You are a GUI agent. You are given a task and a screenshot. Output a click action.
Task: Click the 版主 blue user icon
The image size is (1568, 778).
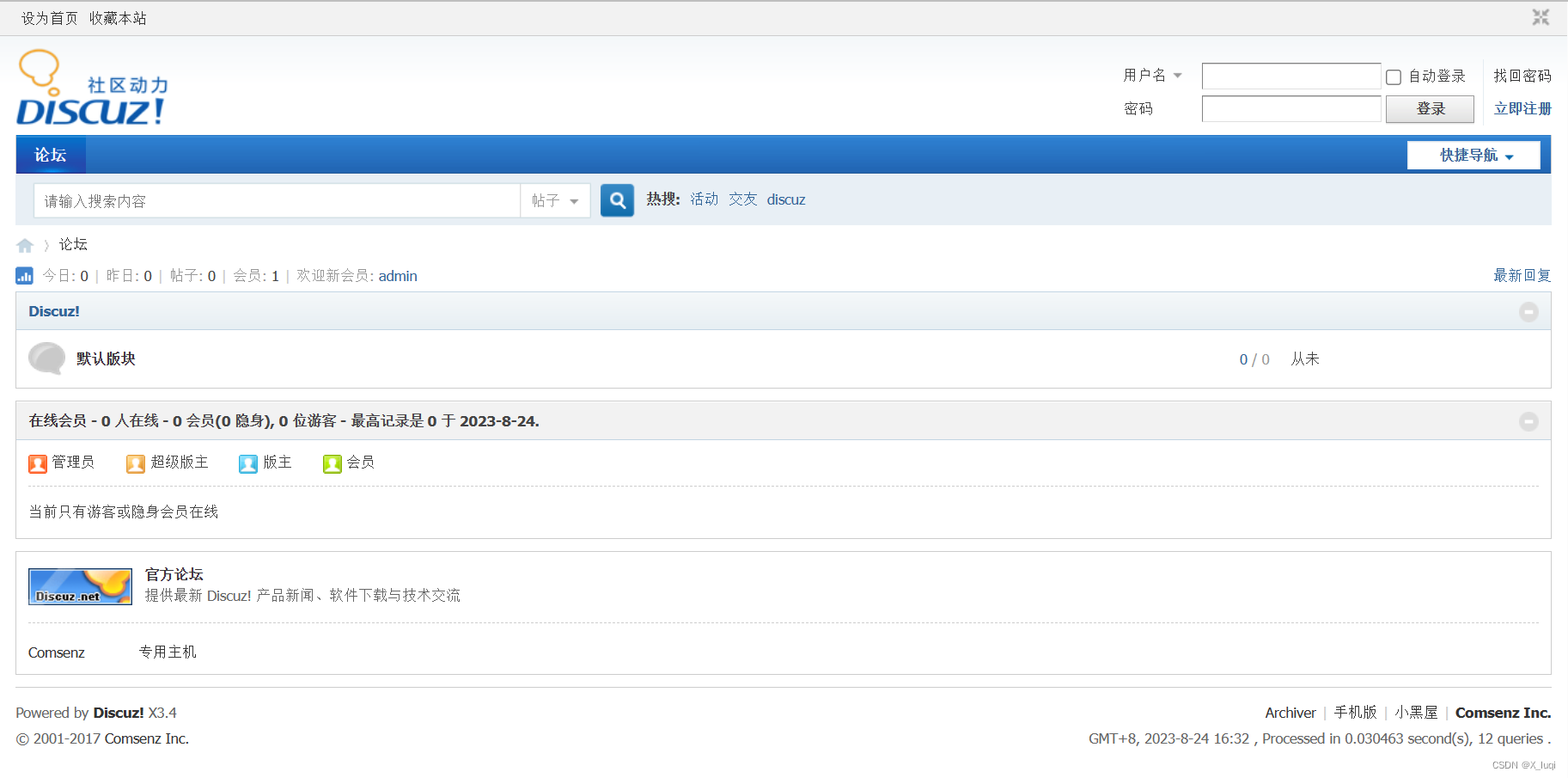click(x=248, y=464)
